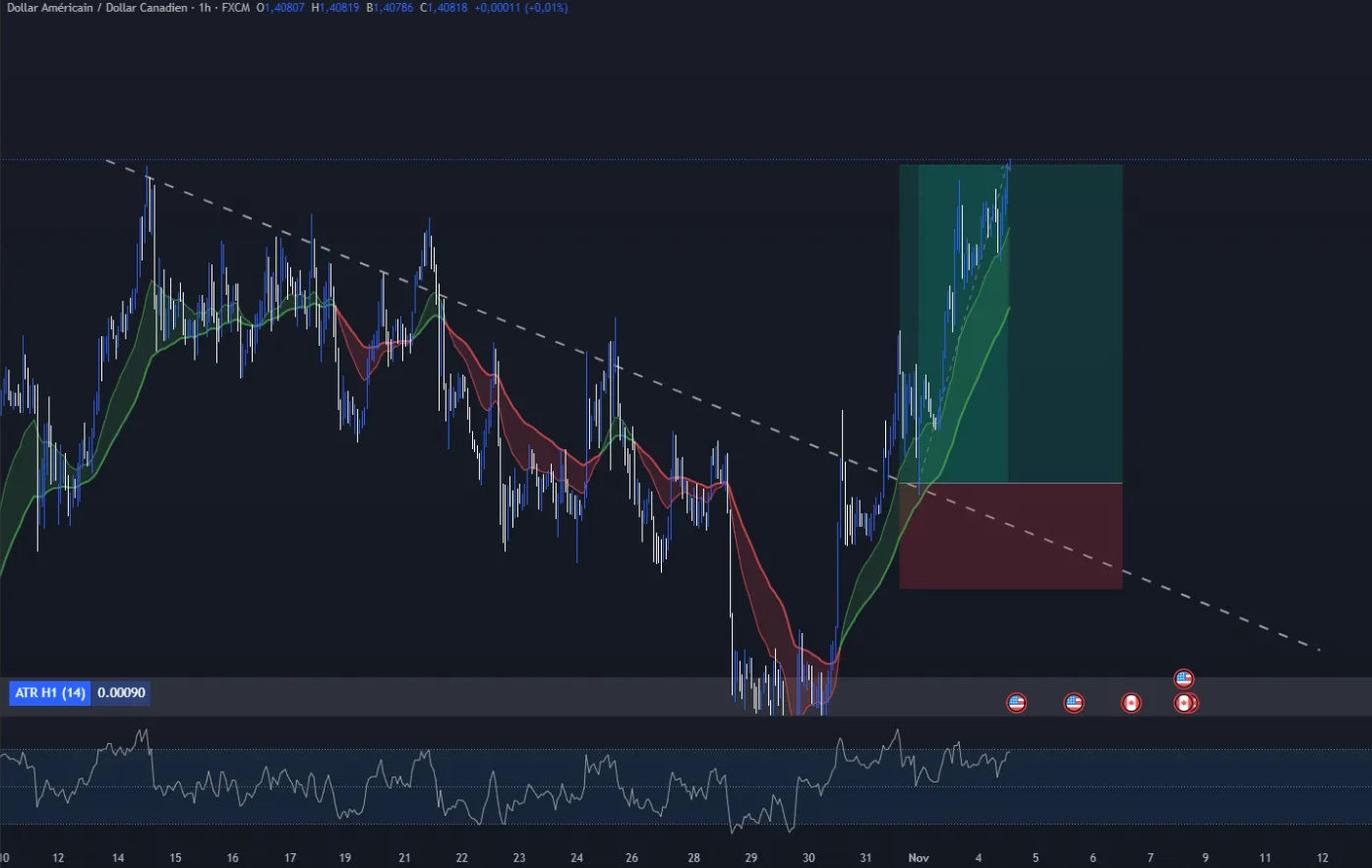Image resolution: width=1372 pixels, height=868 pixels.
Task: Click the FXCM source label in header
Action: [x=235, y=8]
